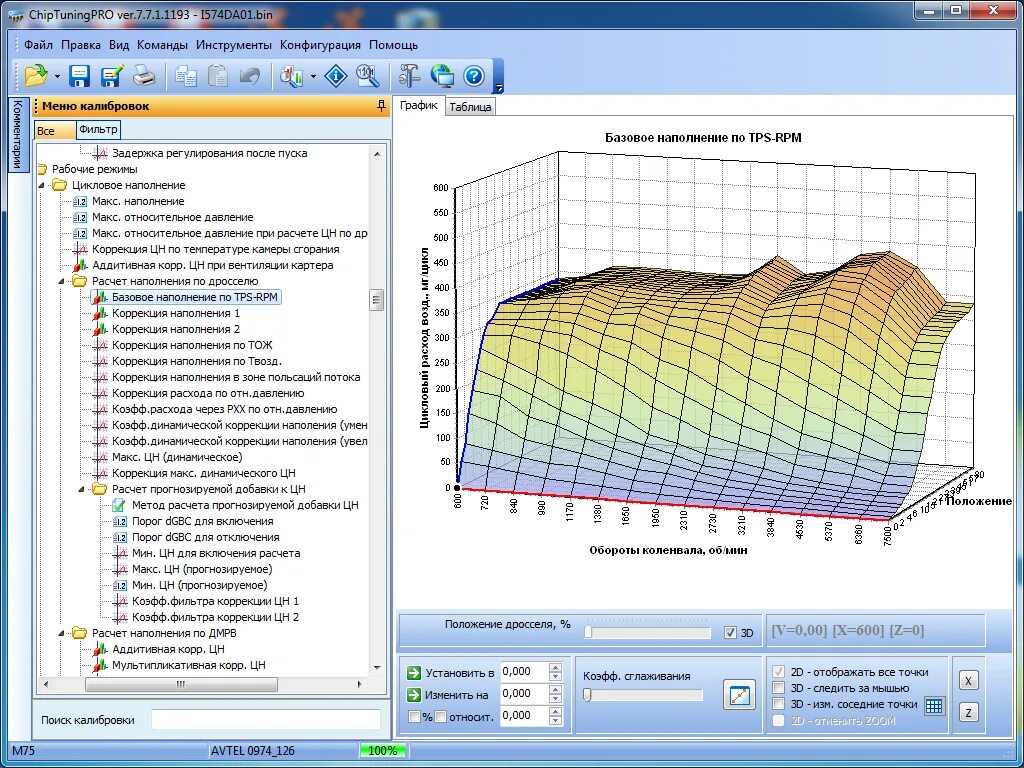This screenshot has width=1024, height=768.
Task: Click the Copy toolbar icon
Action: click(x=186, y=76)
